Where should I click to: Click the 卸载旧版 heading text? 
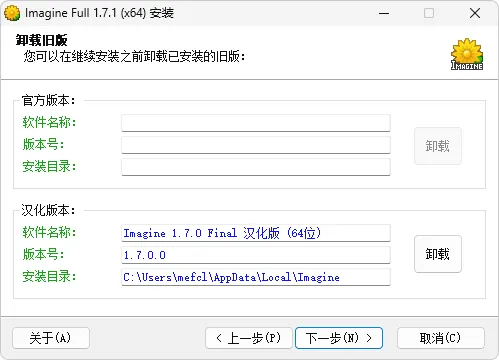coord(42,40)
